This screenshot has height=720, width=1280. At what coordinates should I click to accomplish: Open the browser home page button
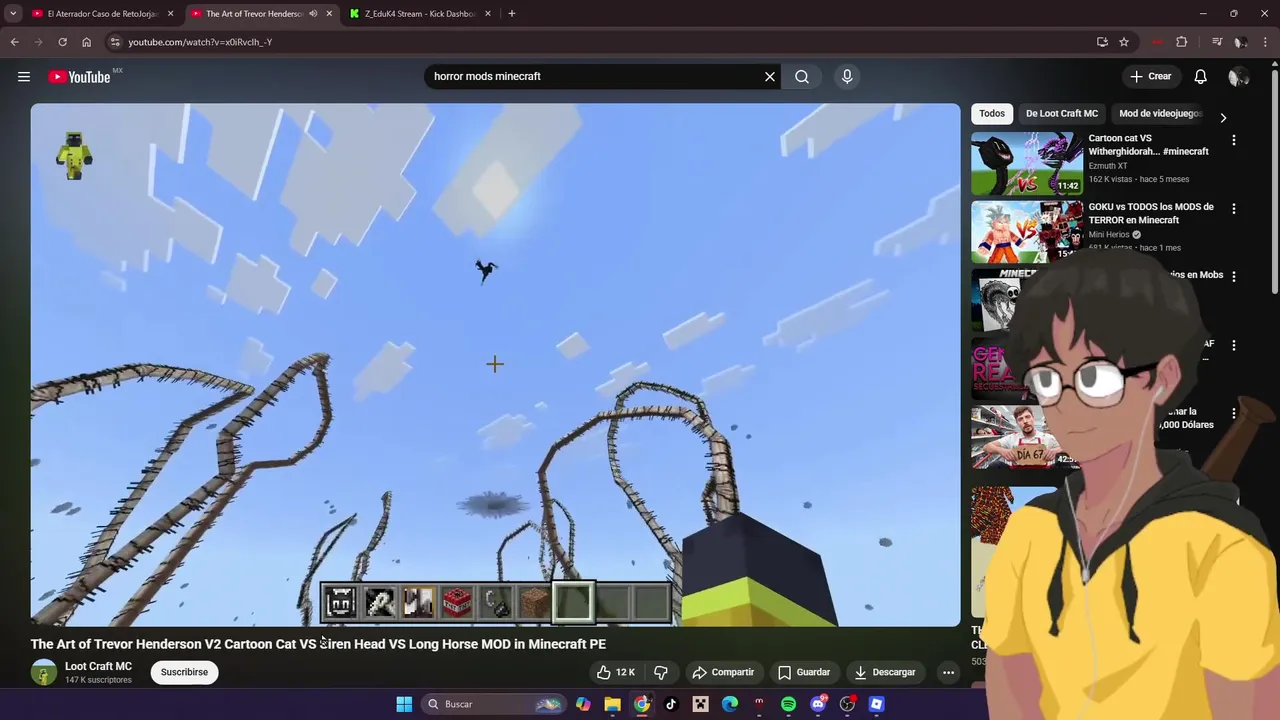[x=86, y=42]
